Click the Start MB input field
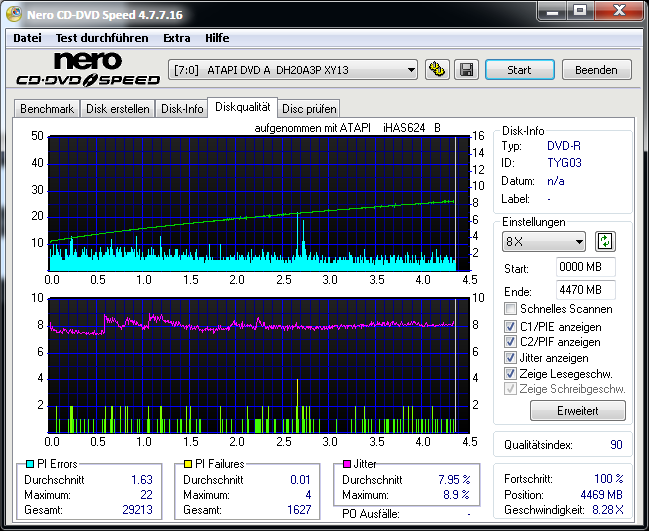This screenshot has height=531, width=649. pyautogui.click(x=586, y=267)
